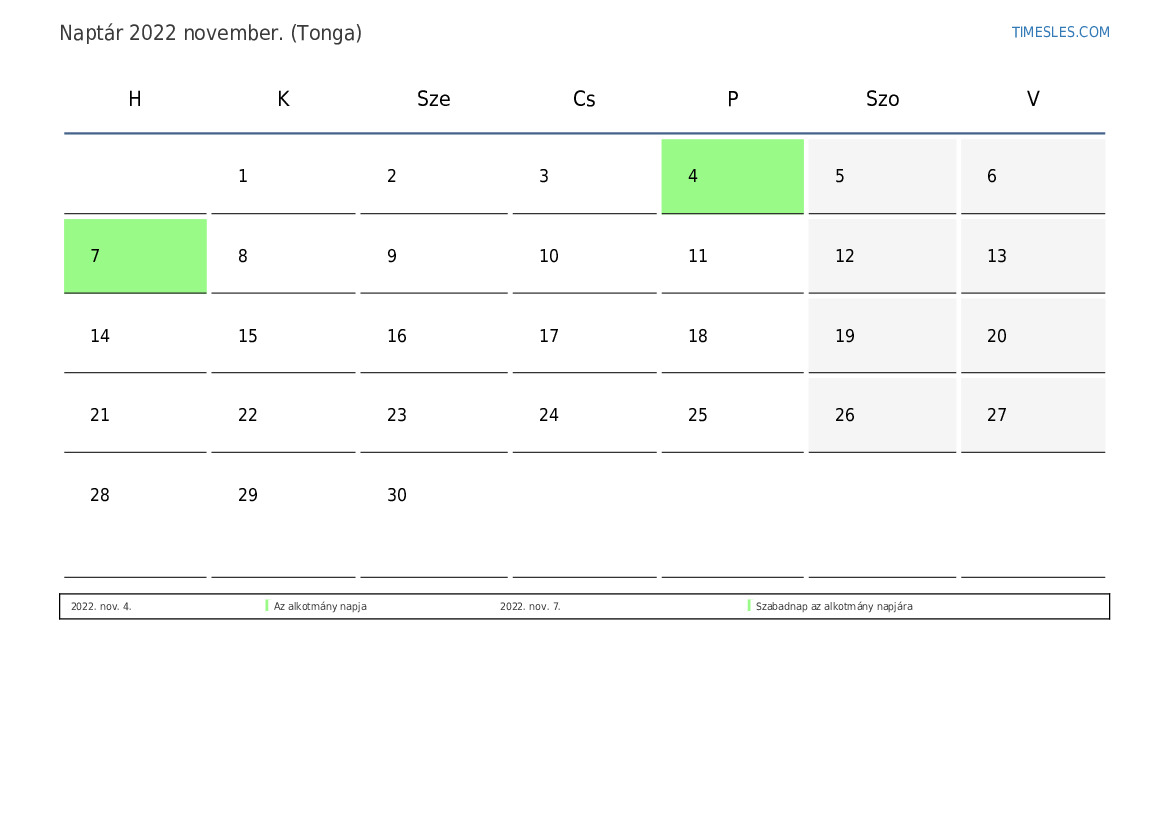Click the 'Cs' weekday column header
Image resolution: width=1169 pixels, height=827 pixels.
tap(584, 99)
